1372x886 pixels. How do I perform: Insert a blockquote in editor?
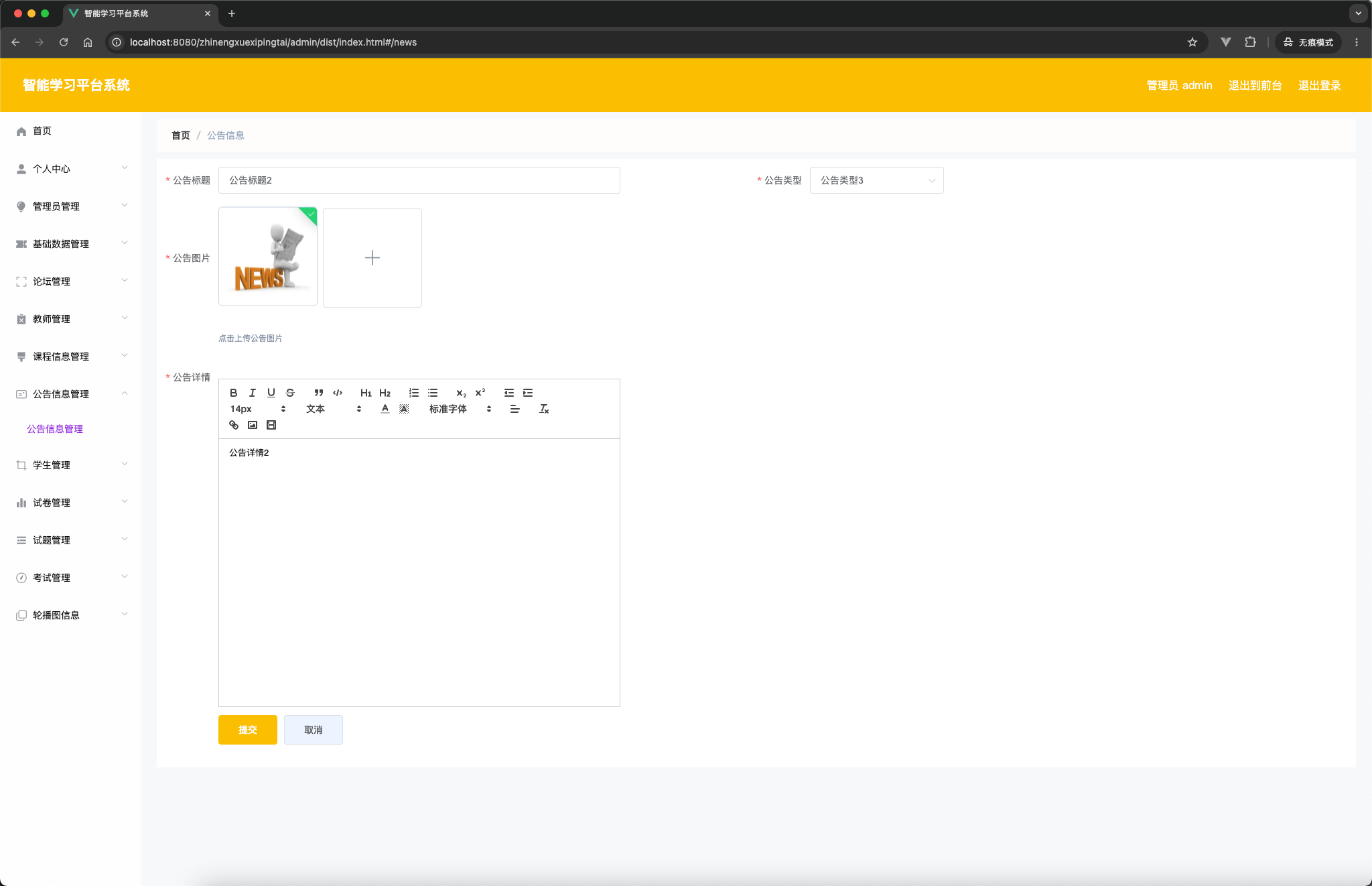pyautogui.click(x=319, y=393)
